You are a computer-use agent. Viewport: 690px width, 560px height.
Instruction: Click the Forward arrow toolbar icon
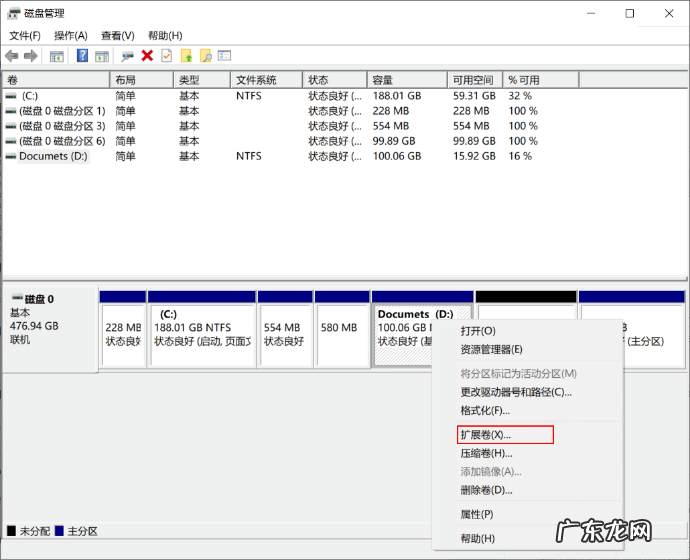pos(30,56)
